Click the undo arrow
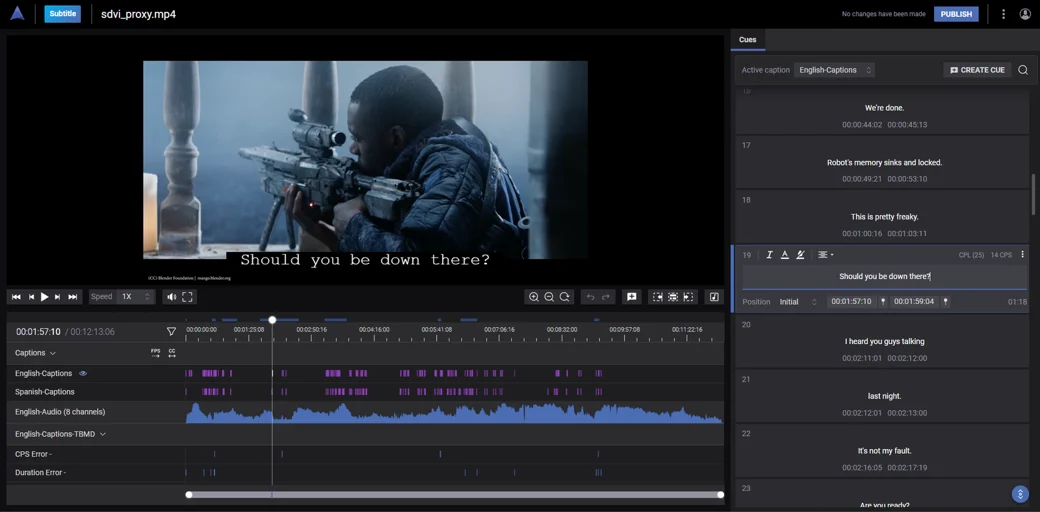The image size is (1040, 512). click(x=590, y=297)
